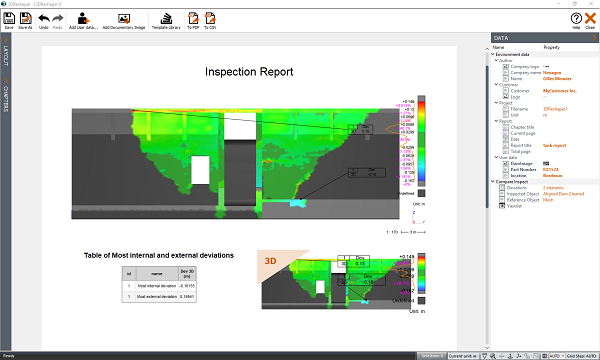Screen dimensions: 600x360
Task: Undo the last action
Action: point(44,20)
